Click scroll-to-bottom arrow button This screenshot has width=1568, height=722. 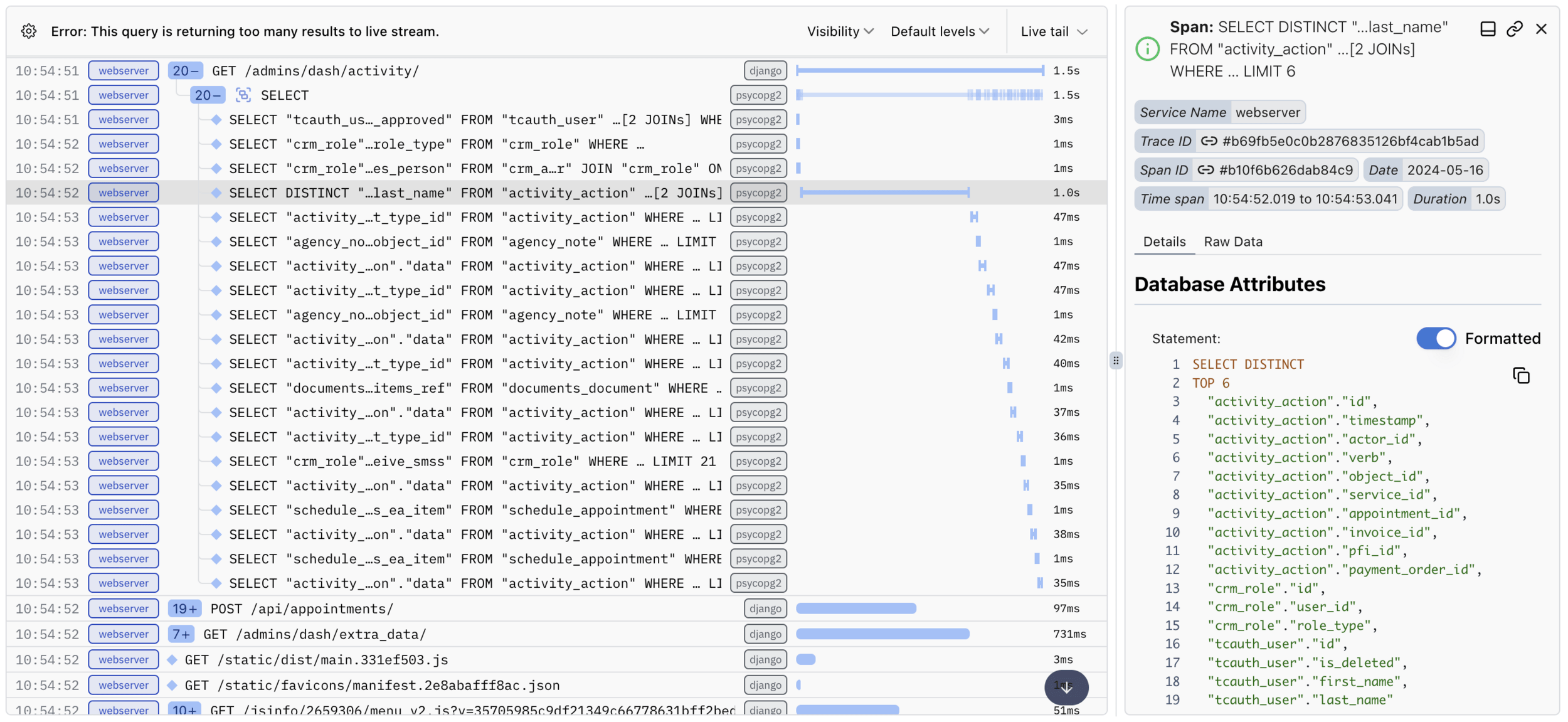pos(1066,687)
